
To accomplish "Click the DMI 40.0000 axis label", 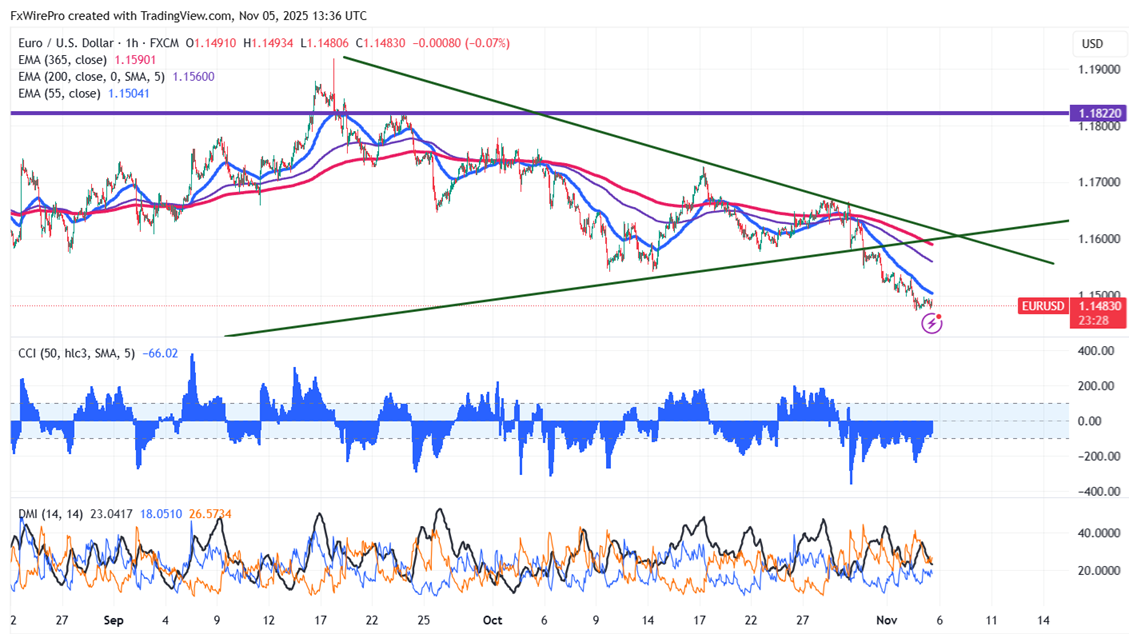I will click(x=1099, y=533).
